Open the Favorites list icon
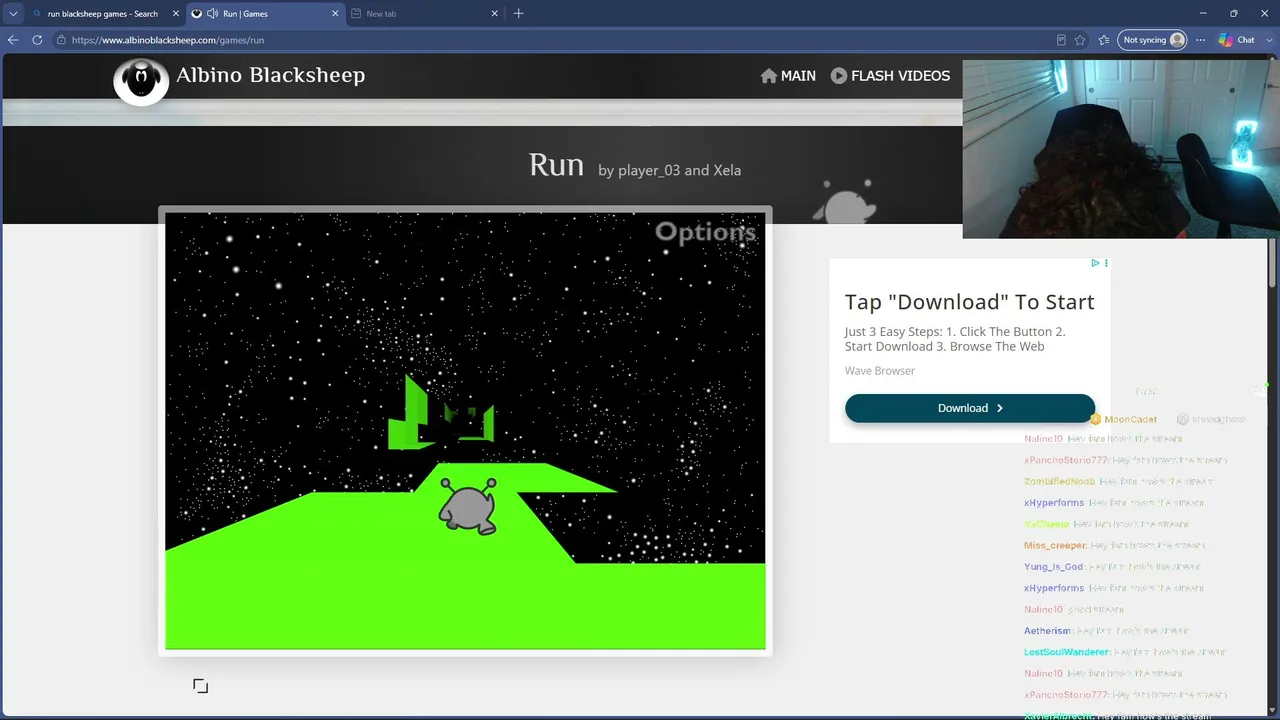This screenshot has width=1280, height=720. click(x=1104, y=40)
